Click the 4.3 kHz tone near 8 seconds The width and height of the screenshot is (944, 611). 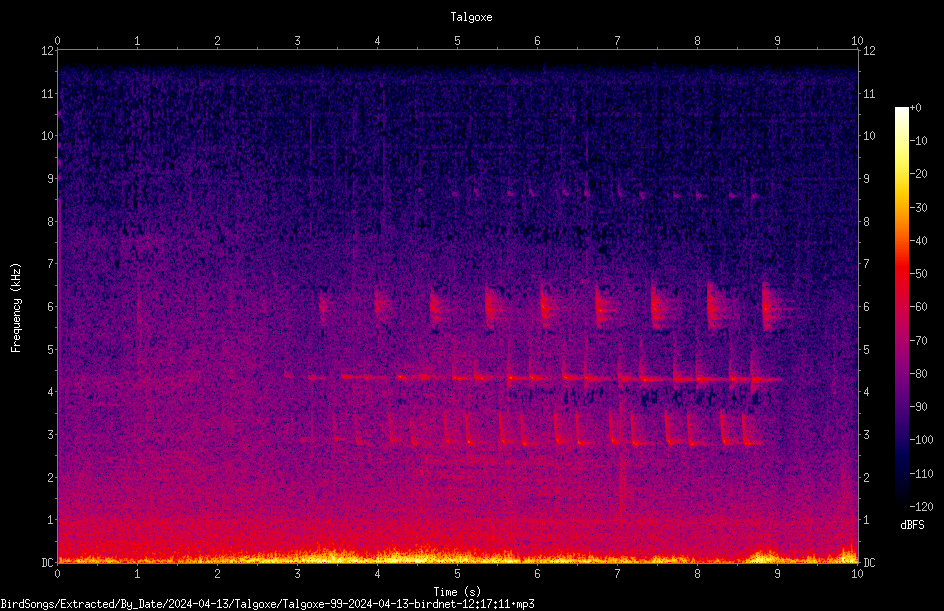tap(698, 379)
